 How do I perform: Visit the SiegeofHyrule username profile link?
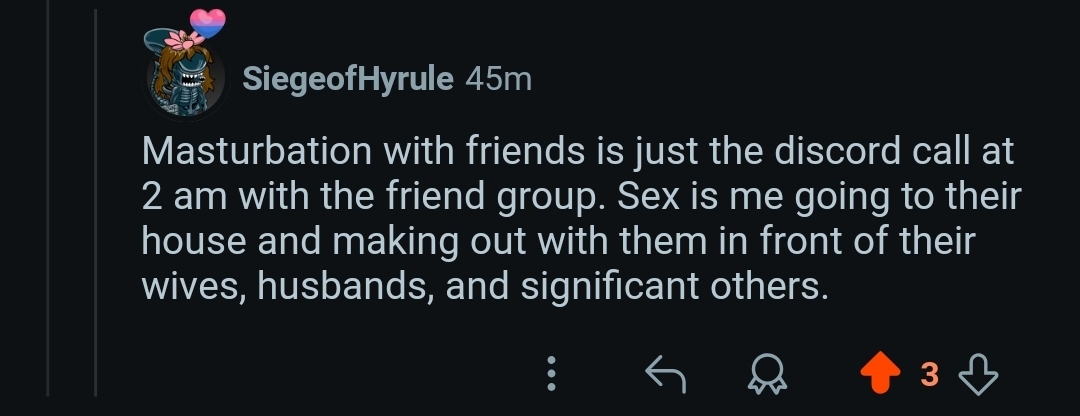tap(347, 80)
